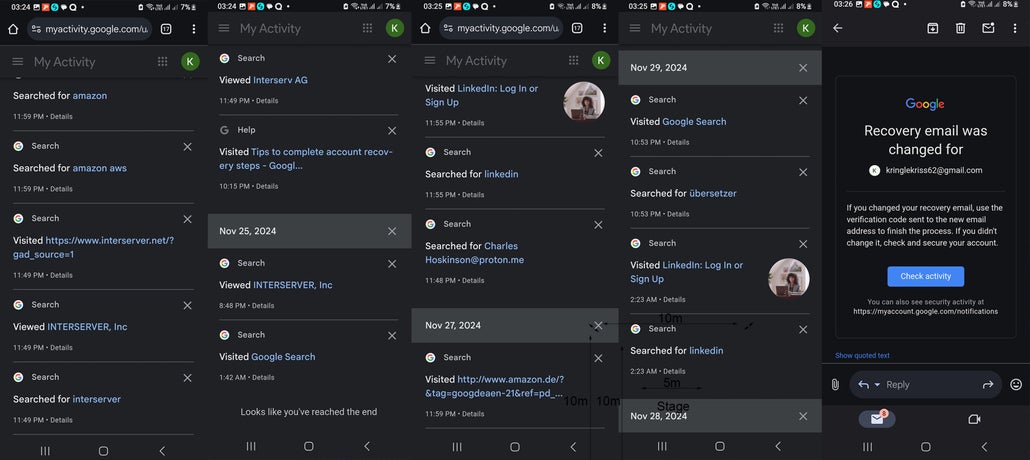1030x460 pixels.
Task: Delete the 'Searched for übersetzer' entry
Action: (x=803, y=172)
